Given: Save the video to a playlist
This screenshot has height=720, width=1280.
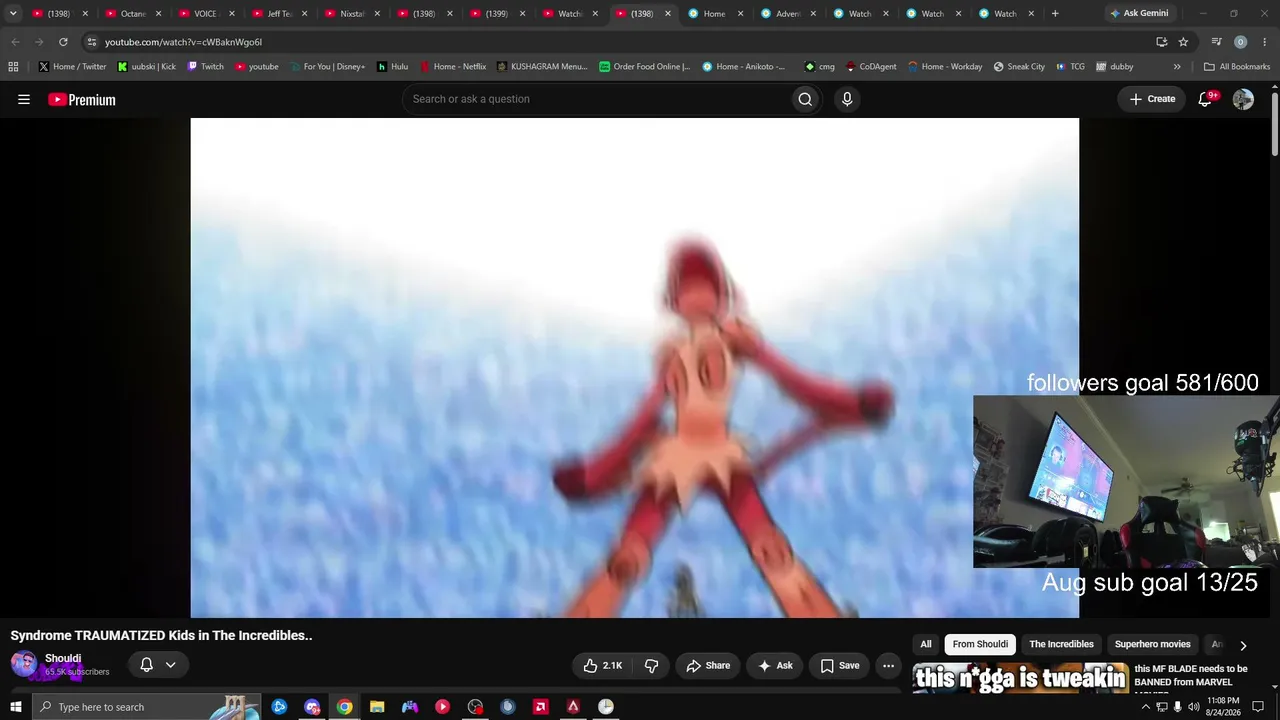Looking at the screenshot, I should 840,666.
